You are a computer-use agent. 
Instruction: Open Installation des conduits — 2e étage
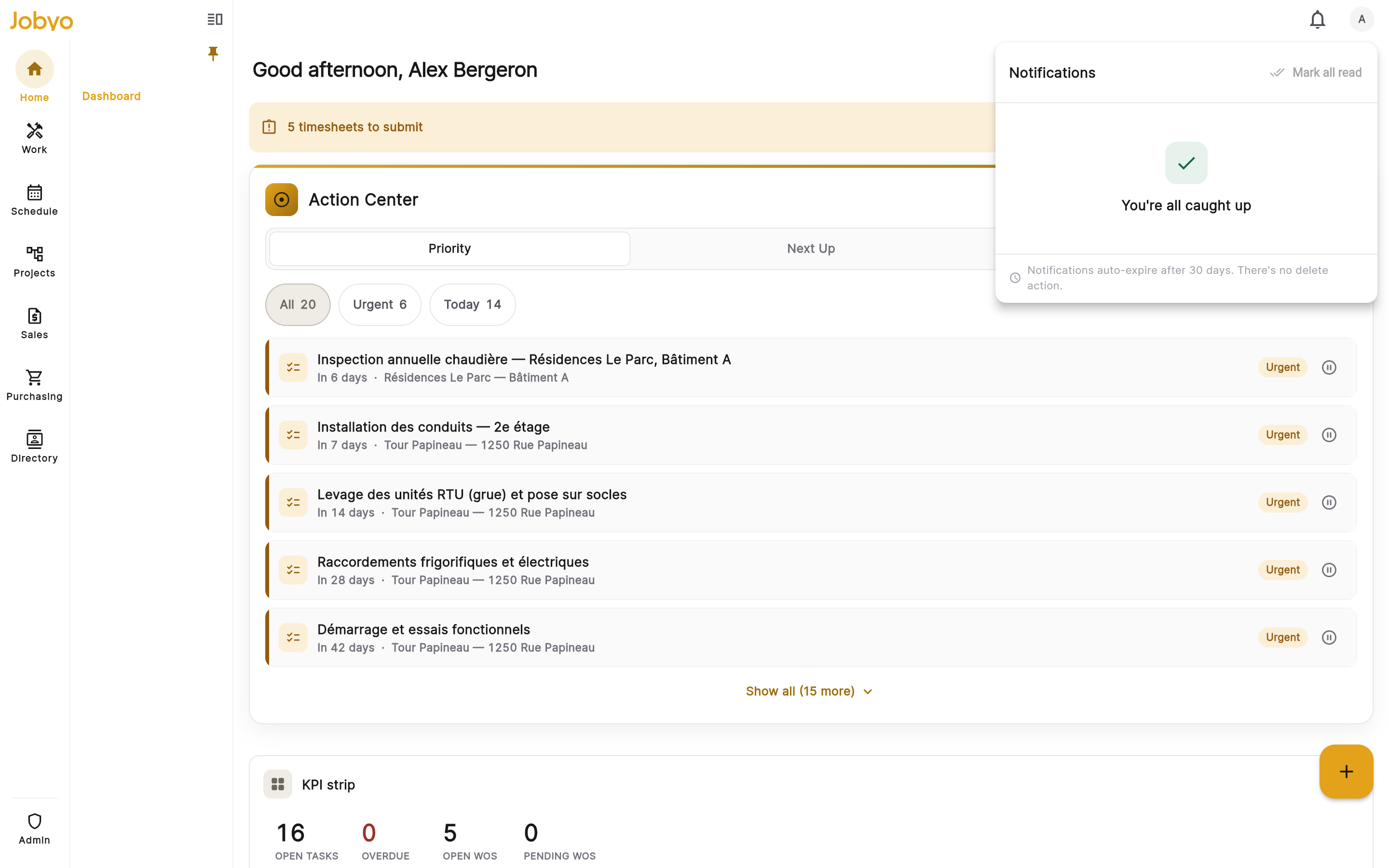pos(434,427)
